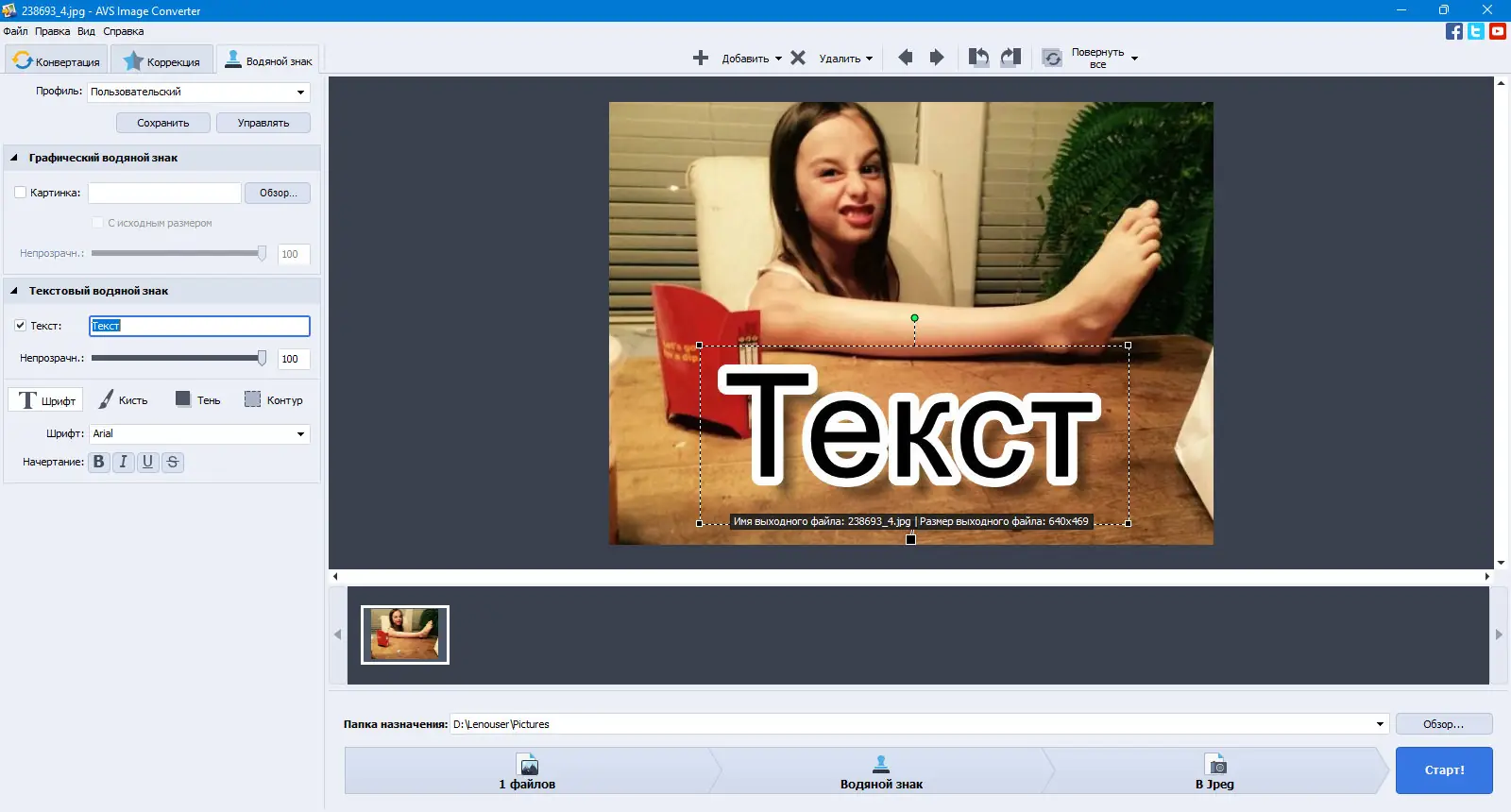
Task: Apply bold text style
Action: pos(99,462)
